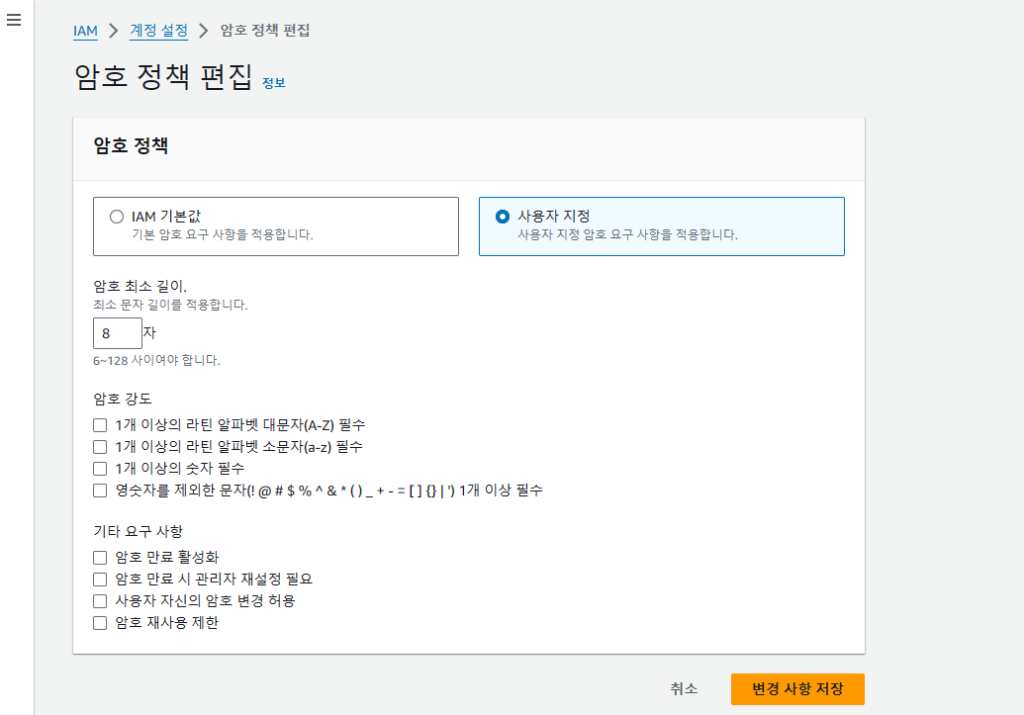This screenshot has width=1024, height=715.
Task: Enable lowercase letter (a-z) requirement checkbox
Action: tap(100, 447)
